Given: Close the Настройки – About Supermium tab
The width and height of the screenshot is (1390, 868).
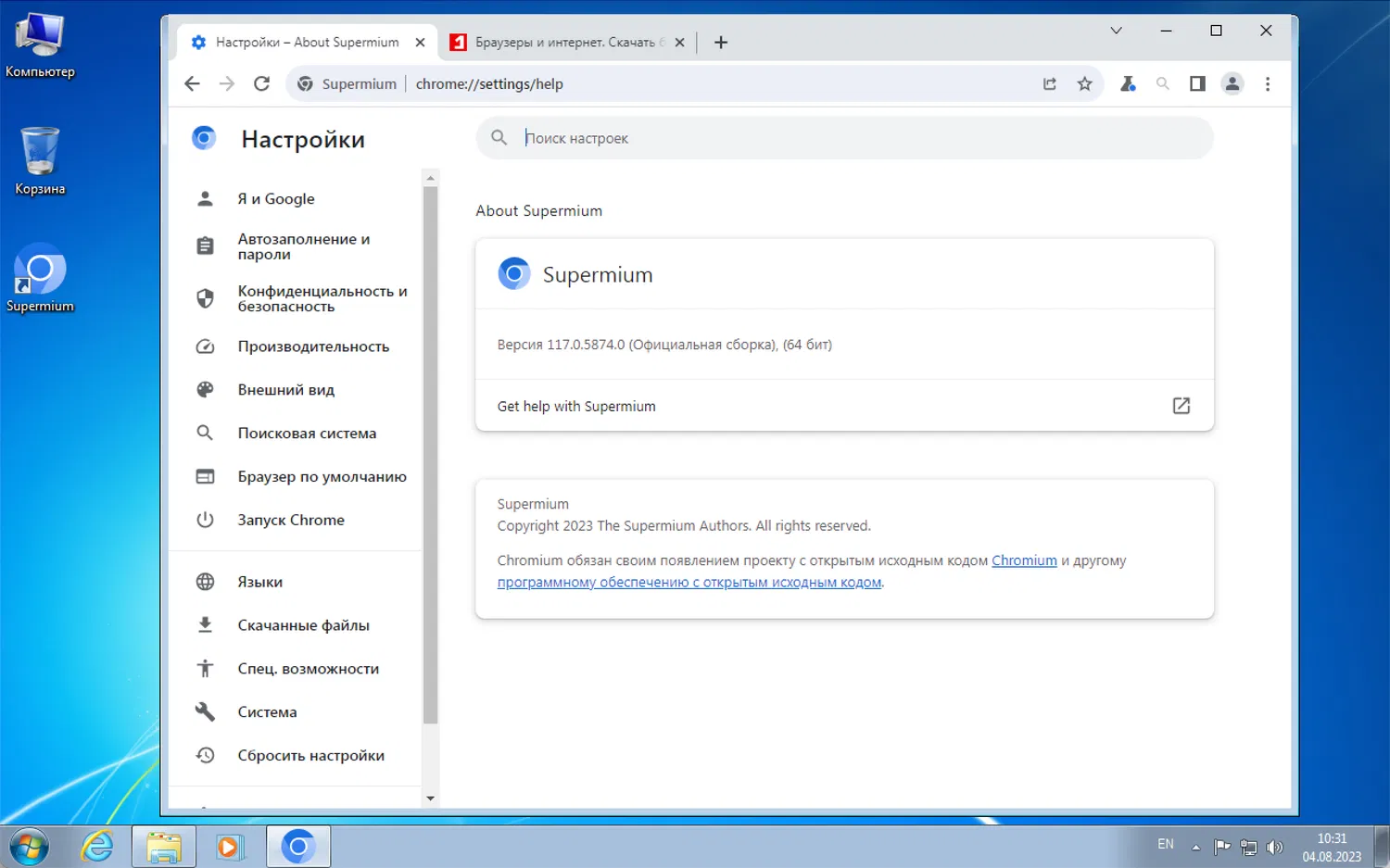Looking at the screenshot, I should pyautogui.click(x=420, y=42).
